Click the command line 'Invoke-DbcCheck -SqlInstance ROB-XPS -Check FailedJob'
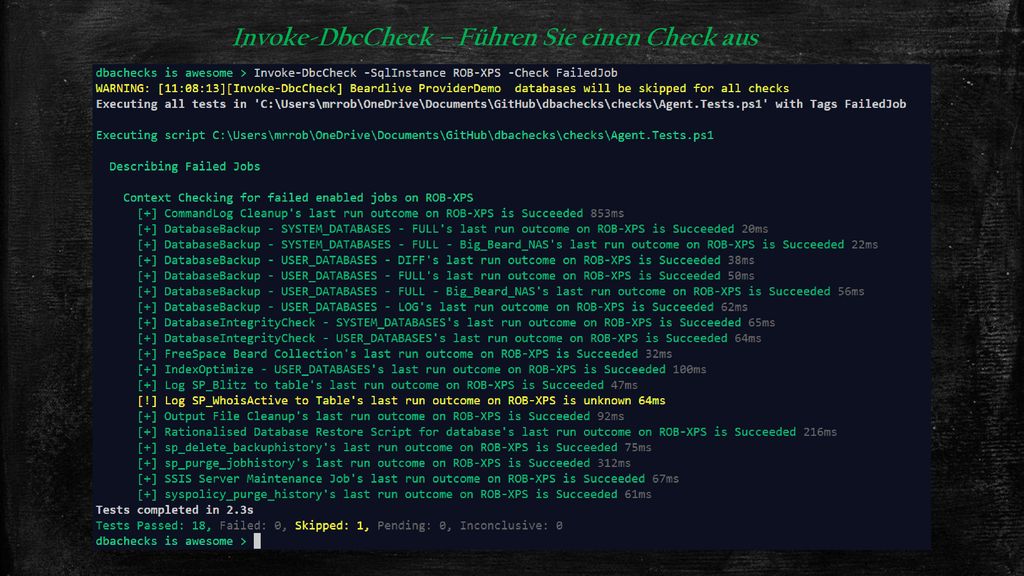Image resolution: width=1024 pixels, height=576 pixels. (435, 72)
